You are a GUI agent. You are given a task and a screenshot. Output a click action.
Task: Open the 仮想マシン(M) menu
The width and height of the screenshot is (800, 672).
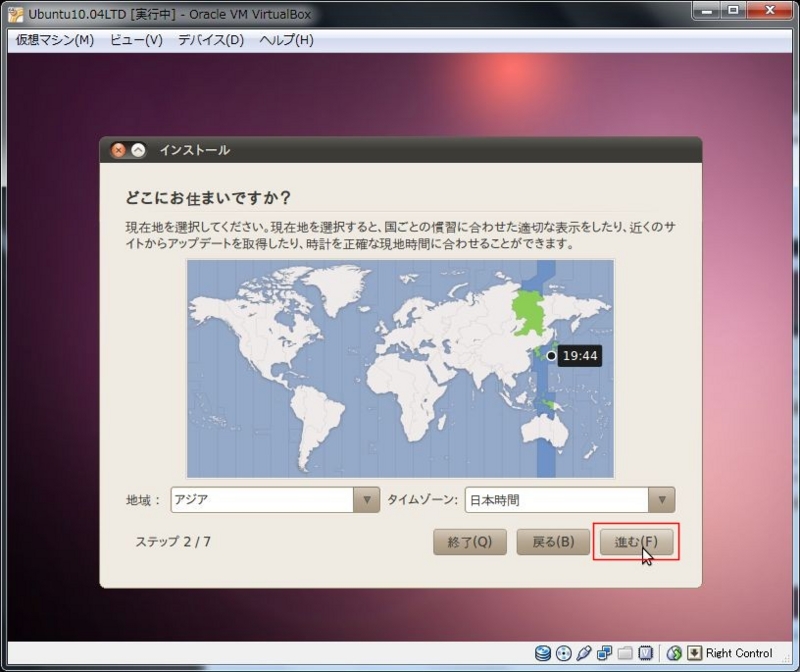[55, 40]
